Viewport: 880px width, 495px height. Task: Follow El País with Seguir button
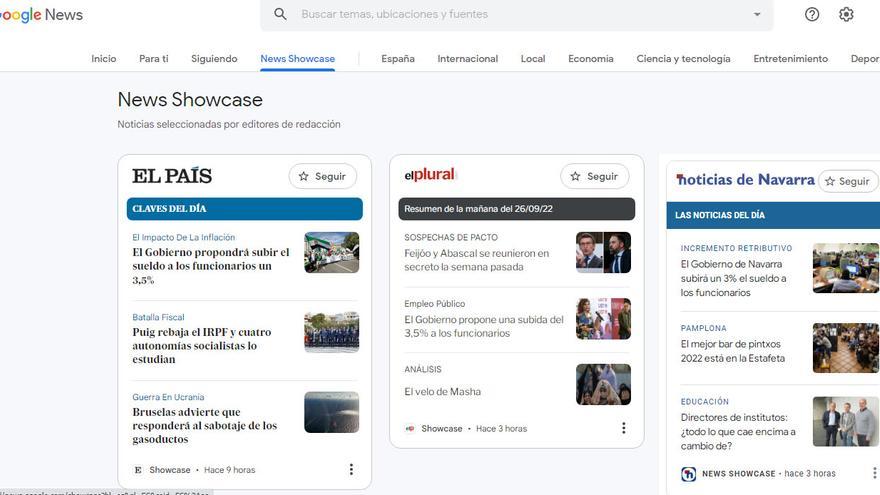[x=323, y=176]
